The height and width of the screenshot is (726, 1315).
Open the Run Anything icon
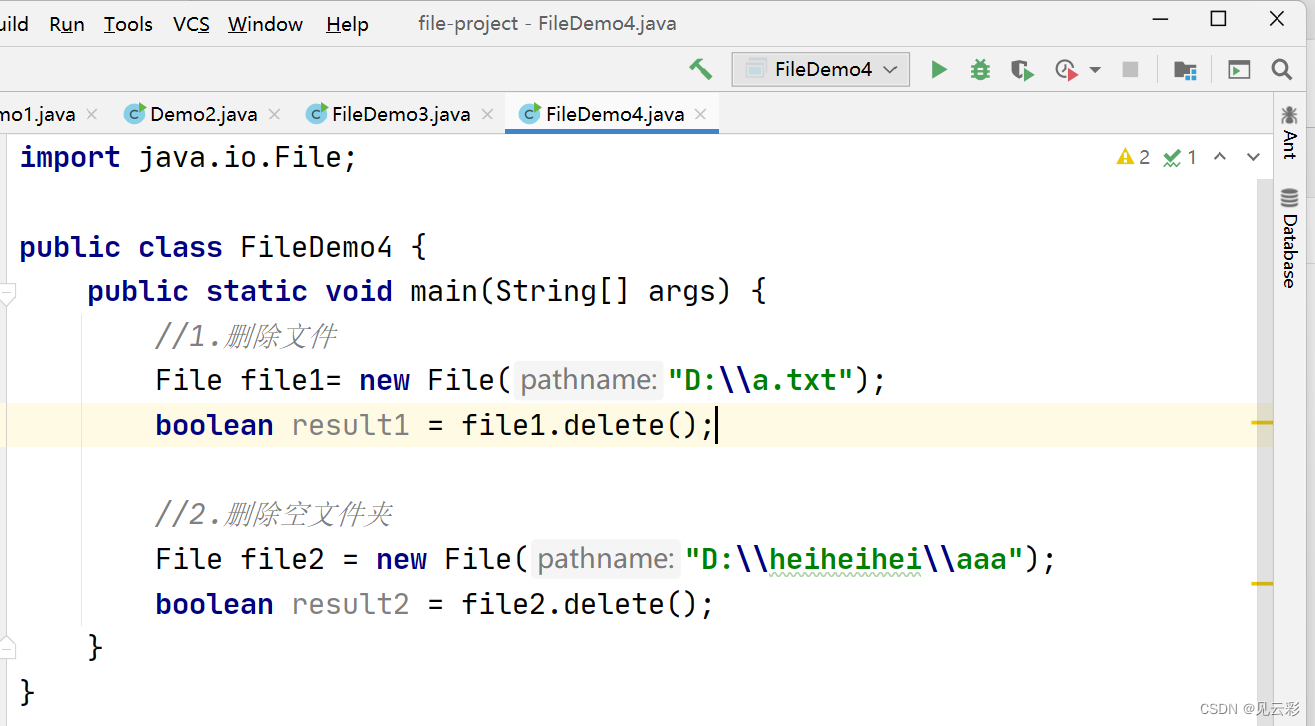coord(1239,69)
